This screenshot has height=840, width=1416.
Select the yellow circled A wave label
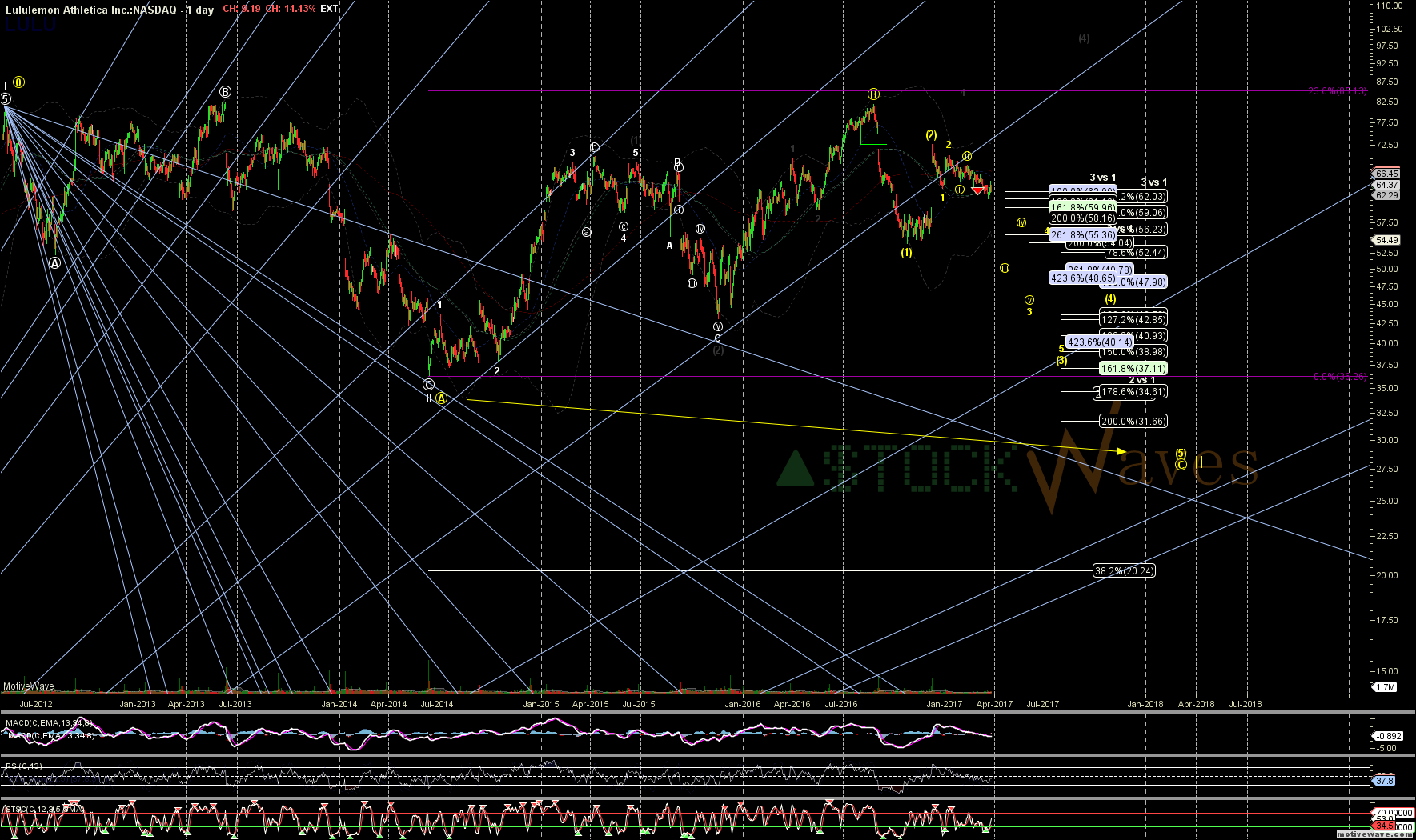442,398
